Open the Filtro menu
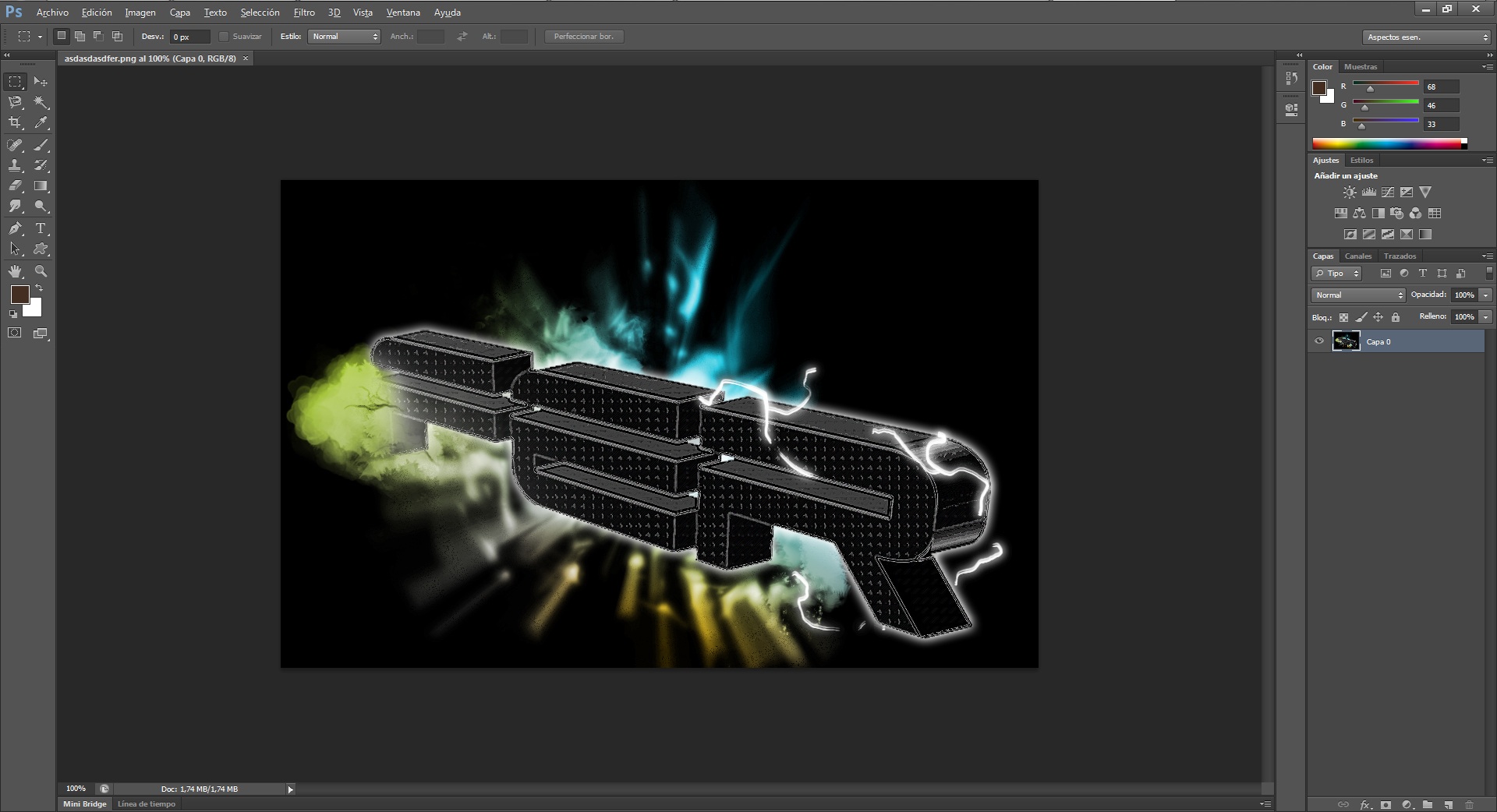 coord(304,12)
